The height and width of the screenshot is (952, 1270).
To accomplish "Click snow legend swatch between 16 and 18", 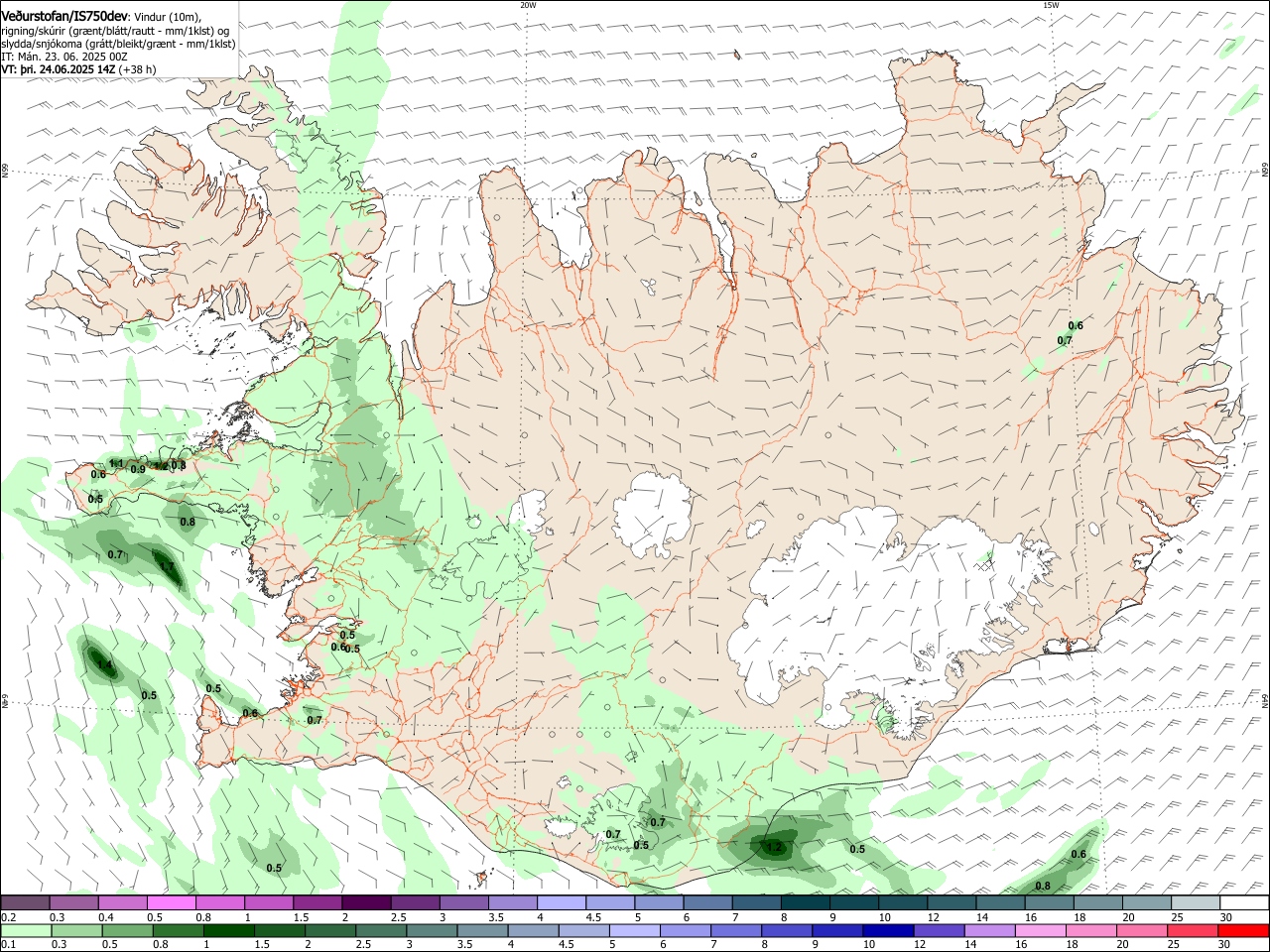I will tap(1049, 902).
